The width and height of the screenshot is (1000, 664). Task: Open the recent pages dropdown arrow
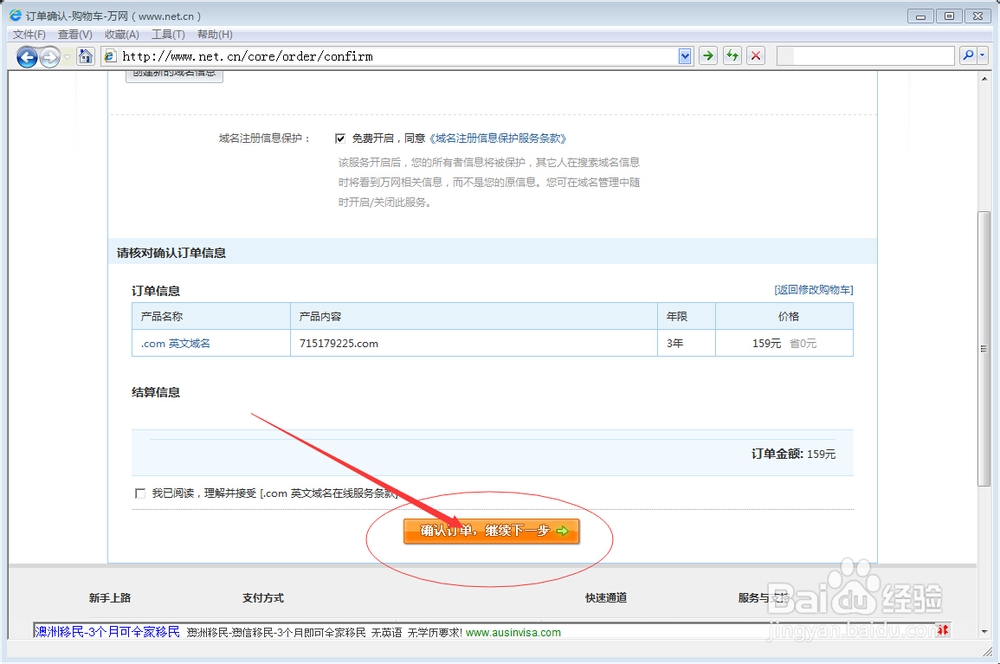point(67,57)
